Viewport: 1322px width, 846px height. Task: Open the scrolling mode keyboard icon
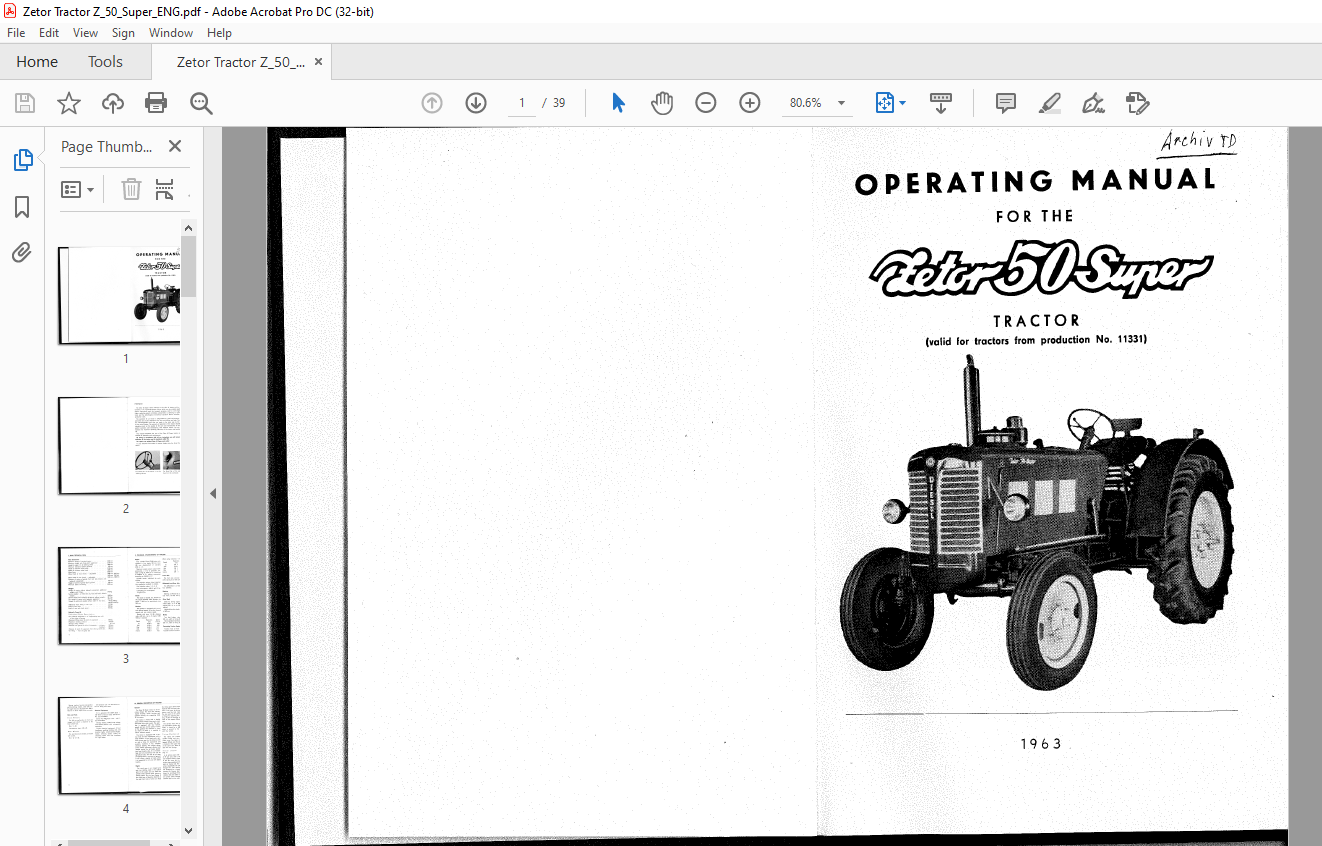(x=941, y=102)
